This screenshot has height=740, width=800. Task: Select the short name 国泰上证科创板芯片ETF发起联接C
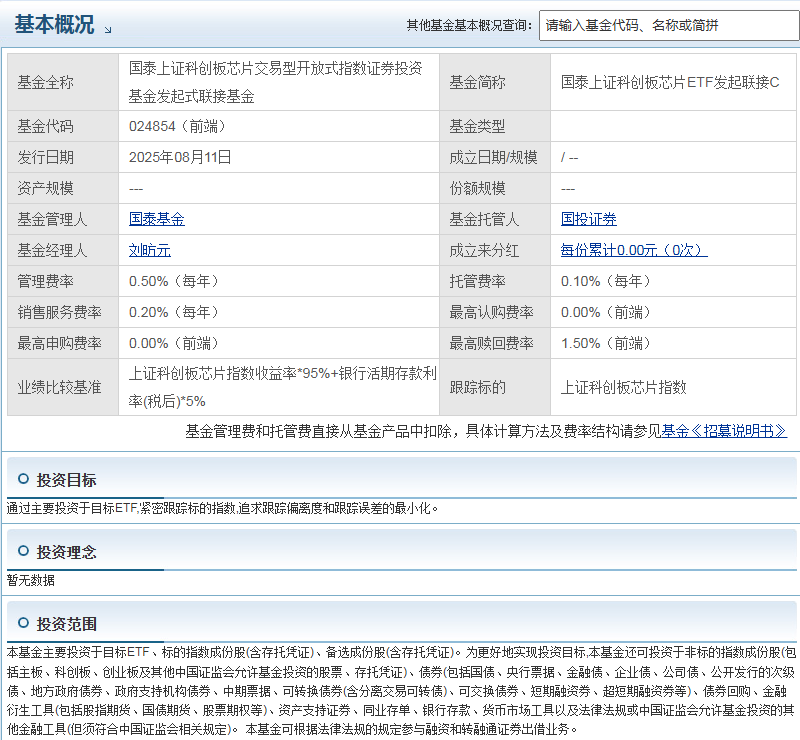pos(670,82)
